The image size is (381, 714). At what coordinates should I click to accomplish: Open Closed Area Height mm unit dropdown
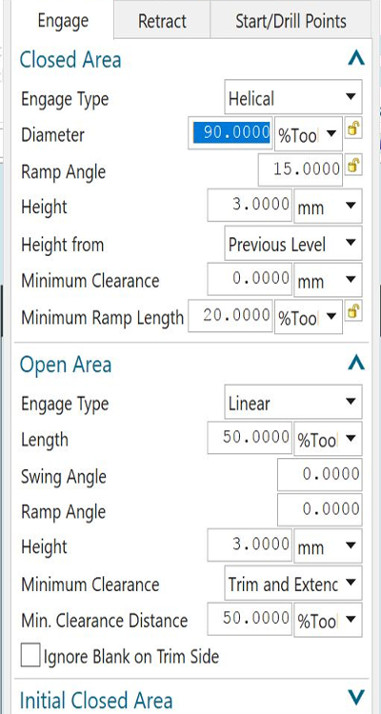pos(328,206)
